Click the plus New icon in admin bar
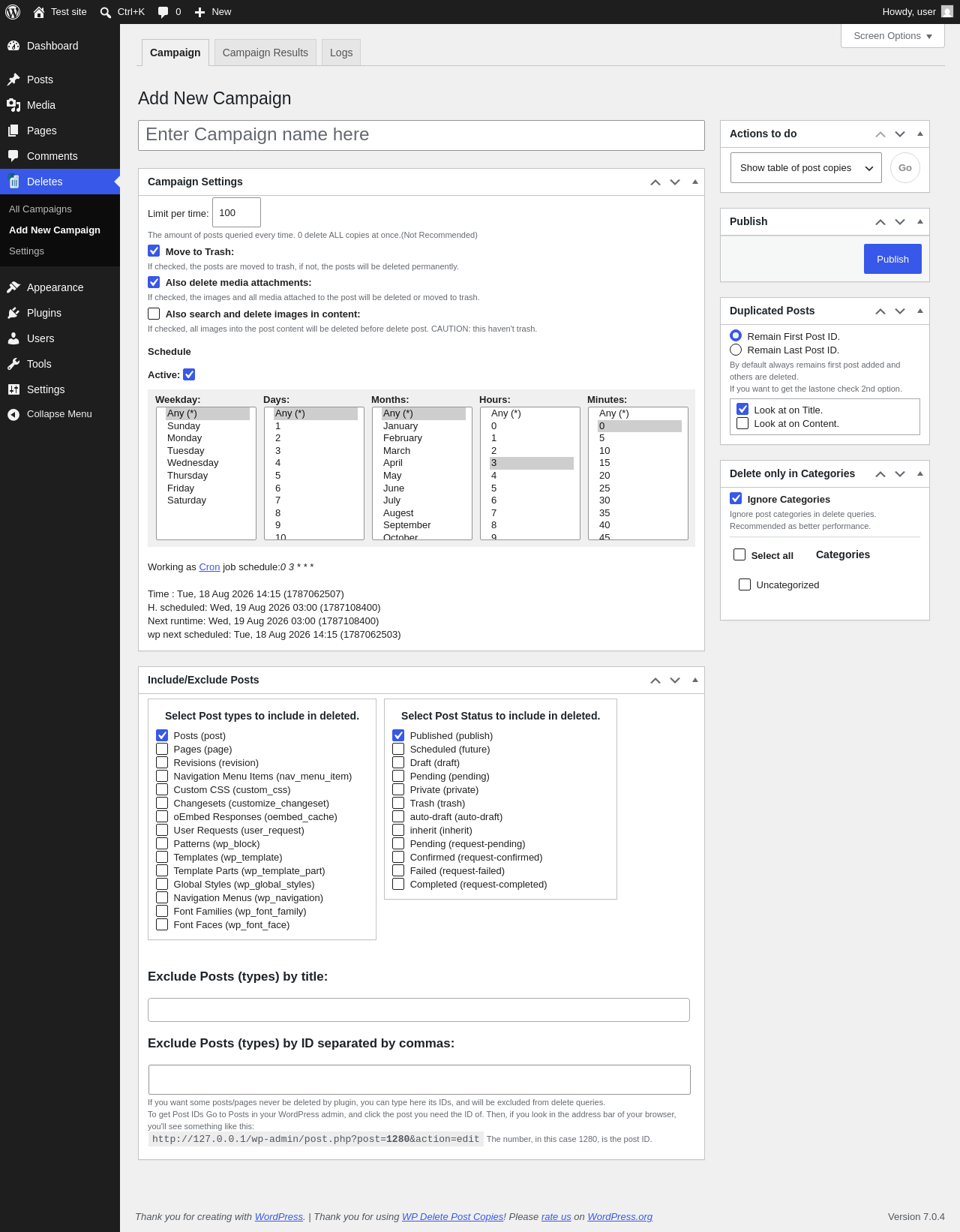Image resolution: width=960 pixels, height=1232 pixels. pos(199,12)
